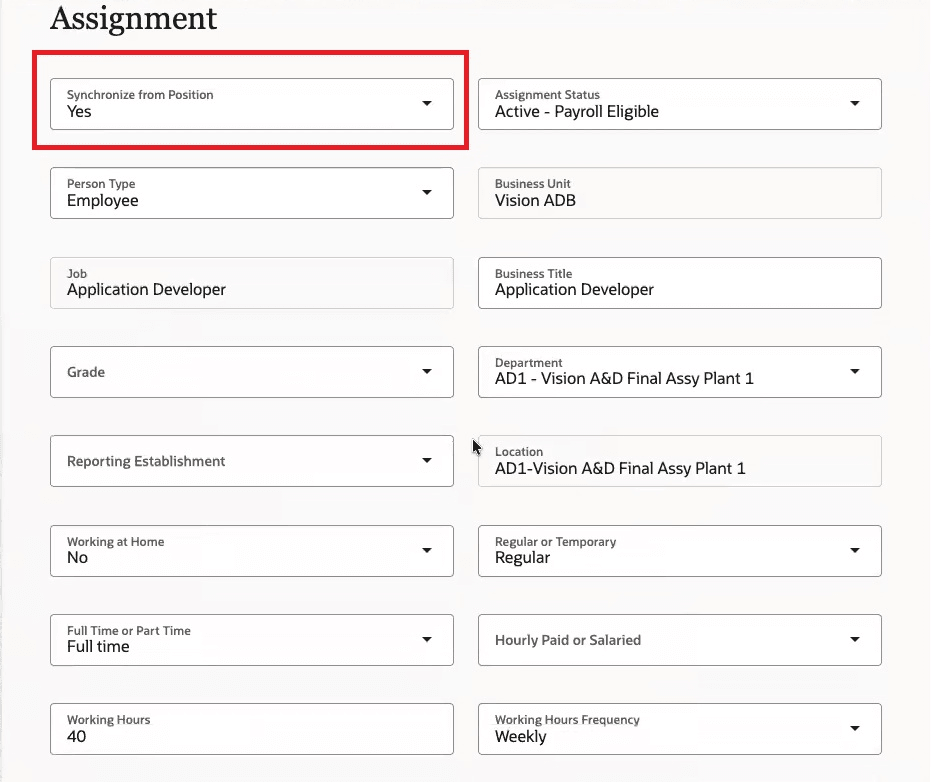This screenshot has width=931, height=782.
Task: Click the Assignment page heading
Action: tap(133, 18)
